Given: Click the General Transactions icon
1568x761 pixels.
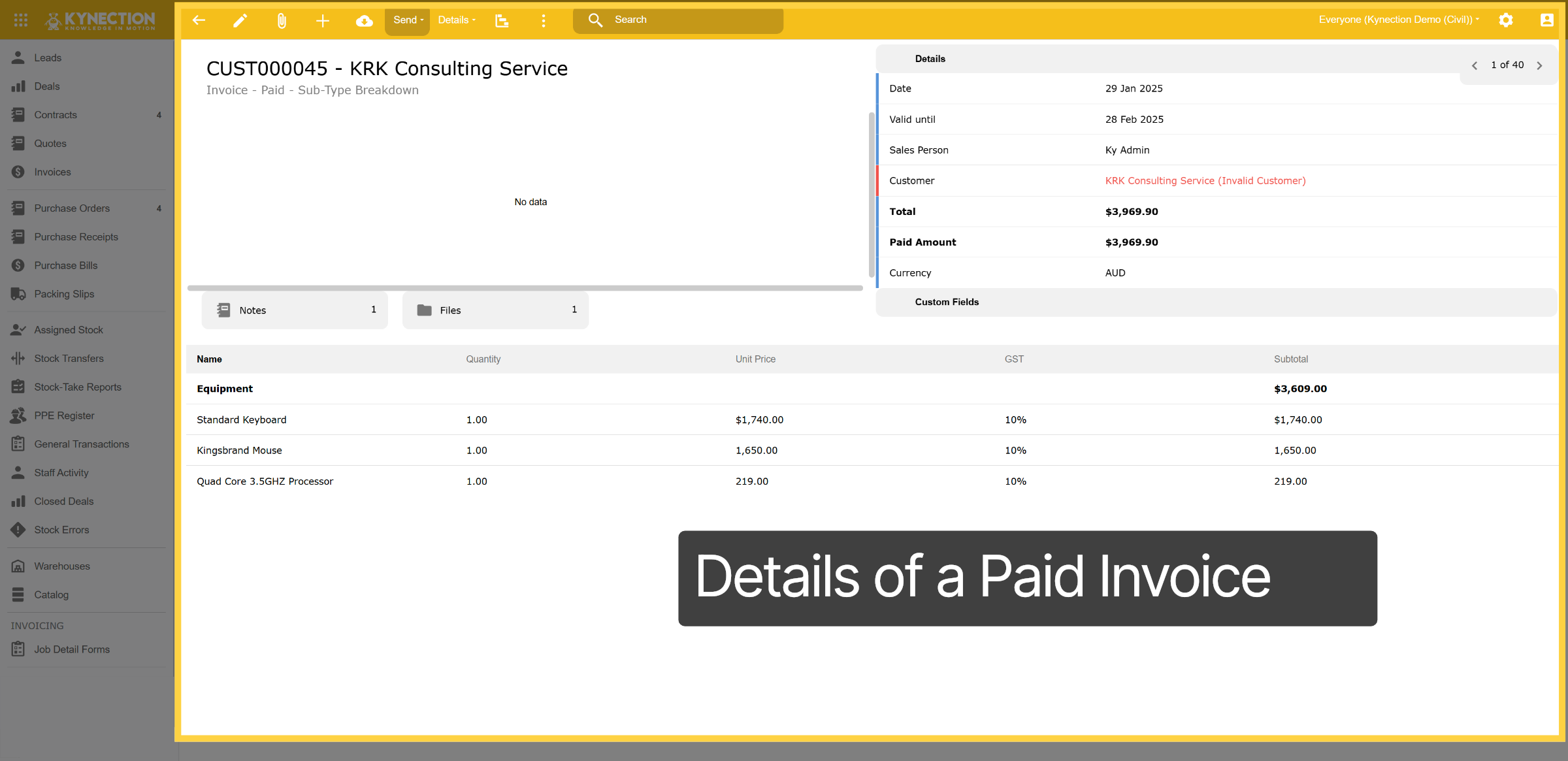Looking at the screenshot, I should pos(18,444).
